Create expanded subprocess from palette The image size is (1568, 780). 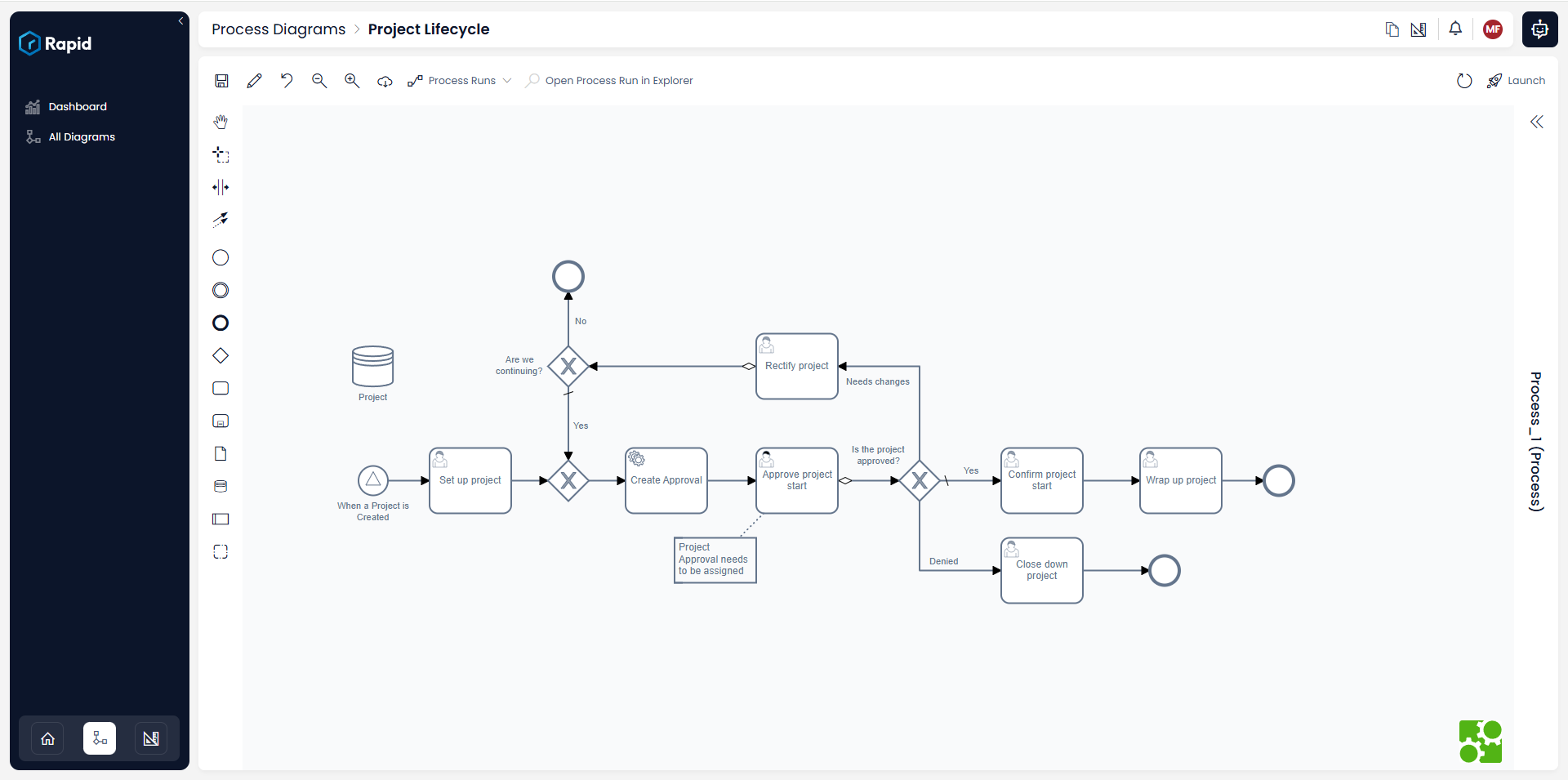coord(220,421)
